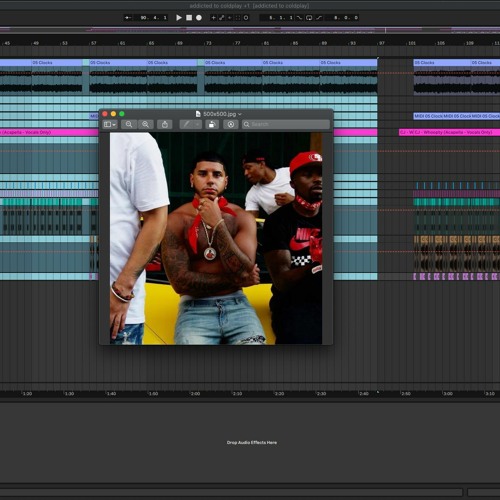Expand the highlight pen options arrow
500x500 pixels.
[198, 124]
